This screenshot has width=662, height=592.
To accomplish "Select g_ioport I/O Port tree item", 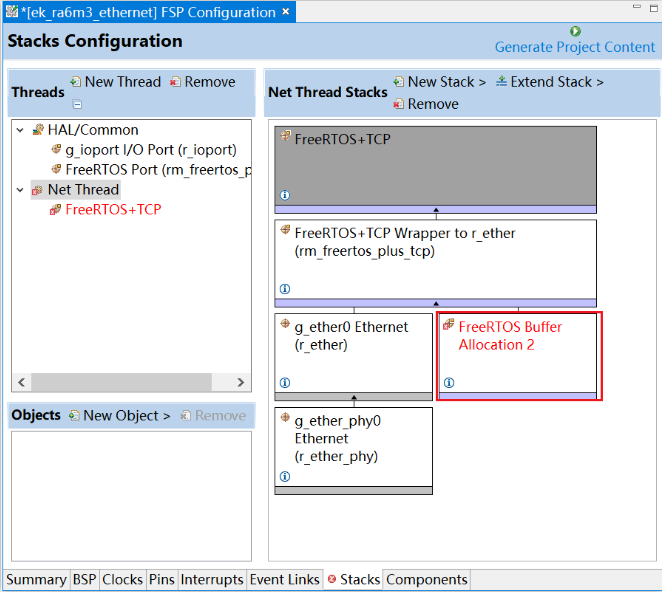I will (150, 150).
